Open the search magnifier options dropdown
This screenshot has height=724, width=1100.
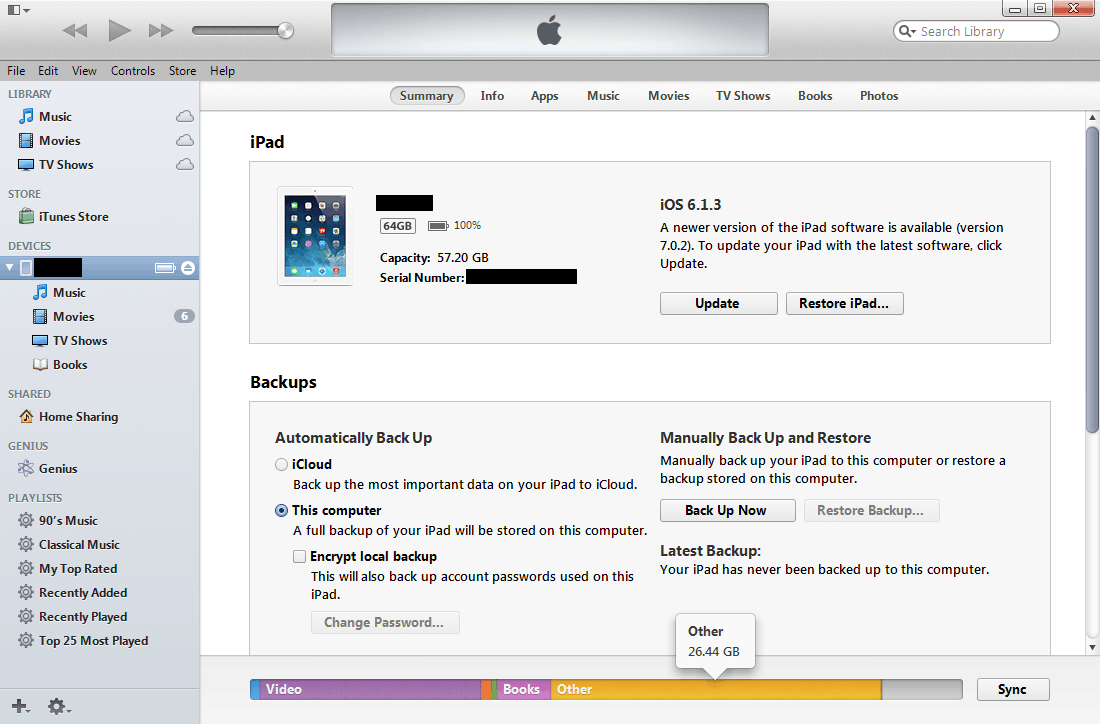coord(908,31)
